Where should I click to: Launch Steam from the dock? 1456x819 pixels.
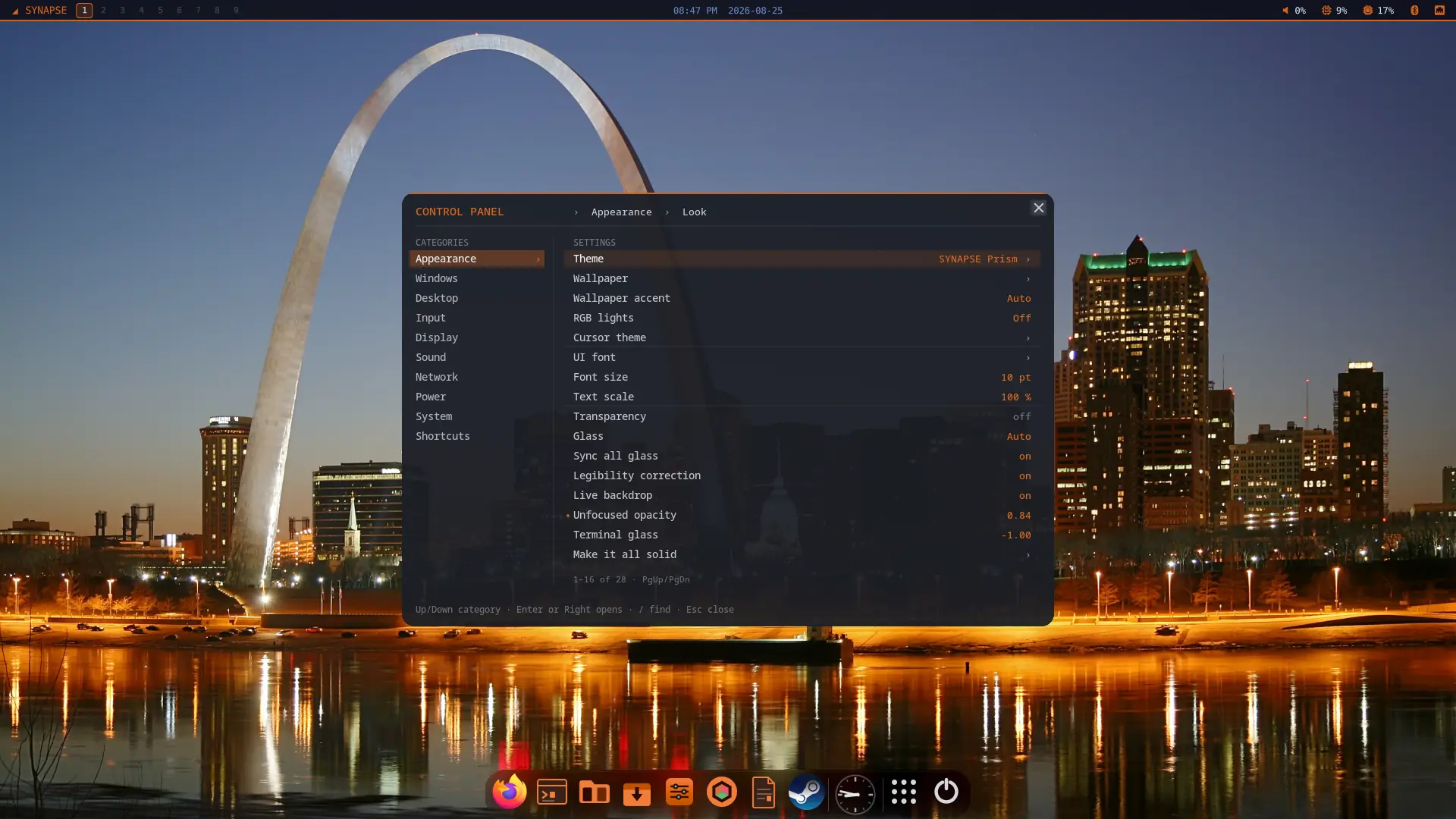tap(806, 792)
